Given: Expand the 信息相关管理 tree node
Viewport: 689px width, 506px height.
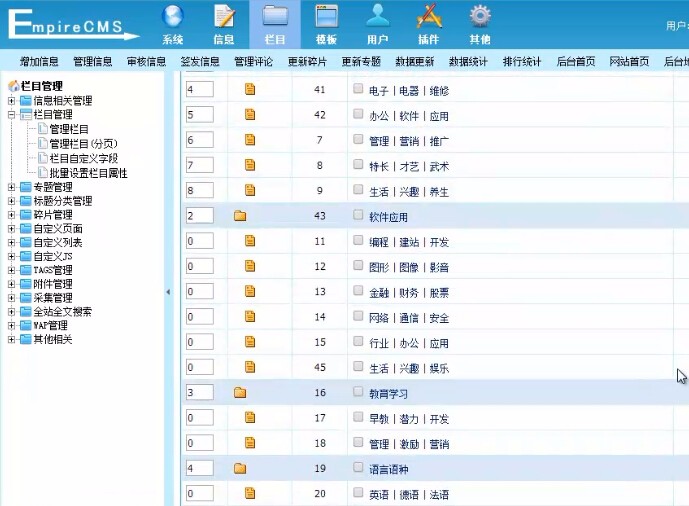Looking at the screenshot, I should tap(11, 101).
